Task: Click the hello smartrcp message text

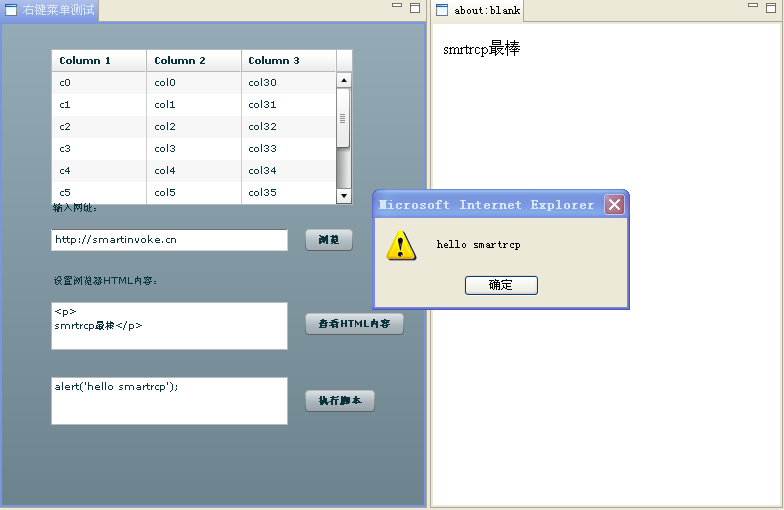Action: tap(478, 245)
